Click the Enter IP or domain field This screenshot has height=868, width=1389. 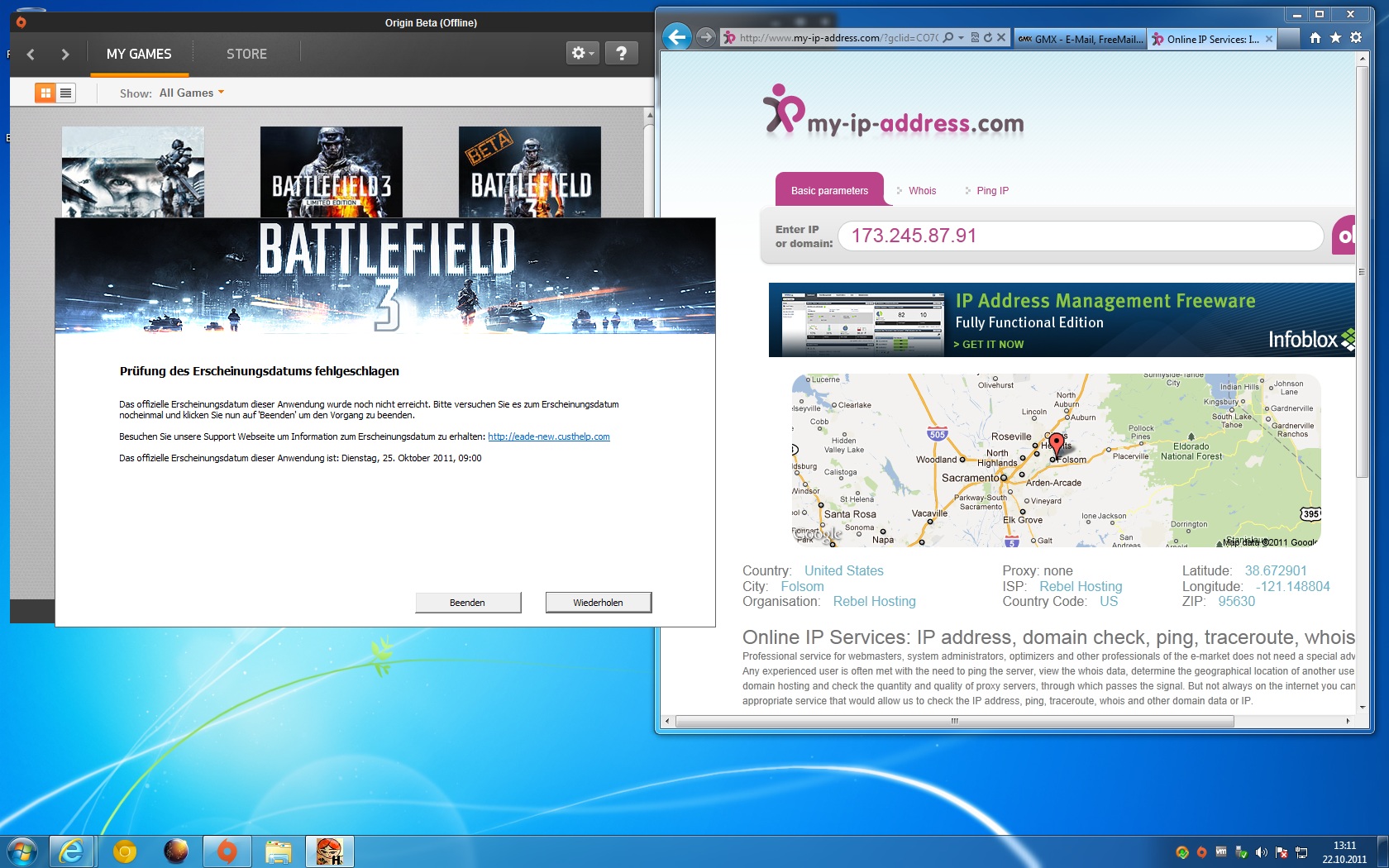click(1081, 236)
